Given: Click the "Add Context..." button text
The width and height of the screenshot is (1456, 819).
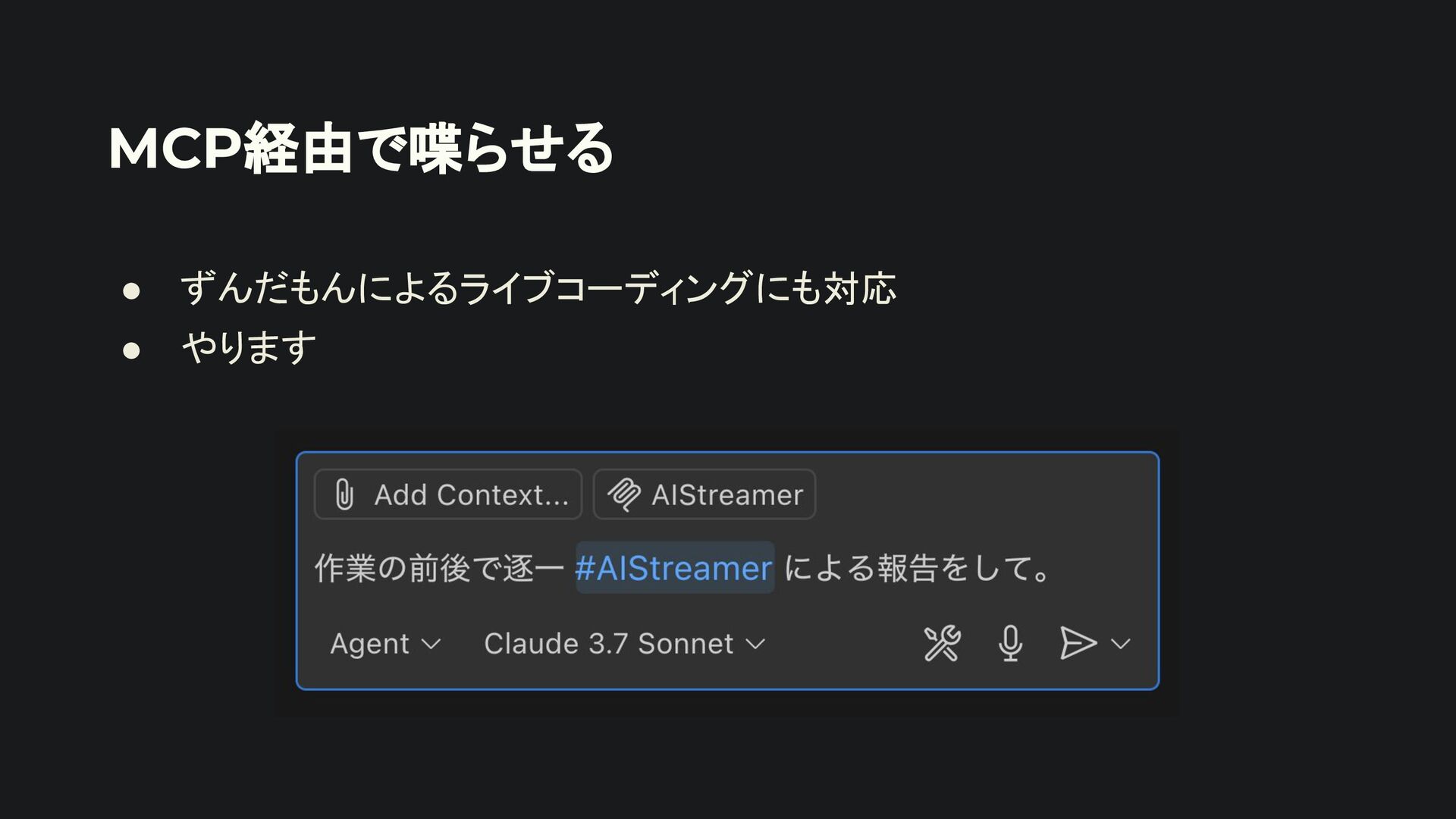Looking at the screenshot, I should coord(471,494).
